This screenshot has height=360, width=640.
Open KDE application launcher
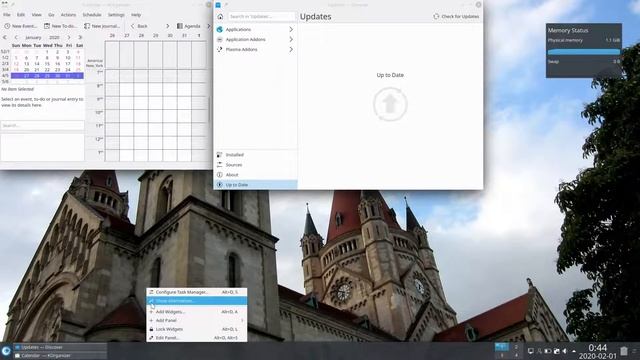click(x=6, y=351)
